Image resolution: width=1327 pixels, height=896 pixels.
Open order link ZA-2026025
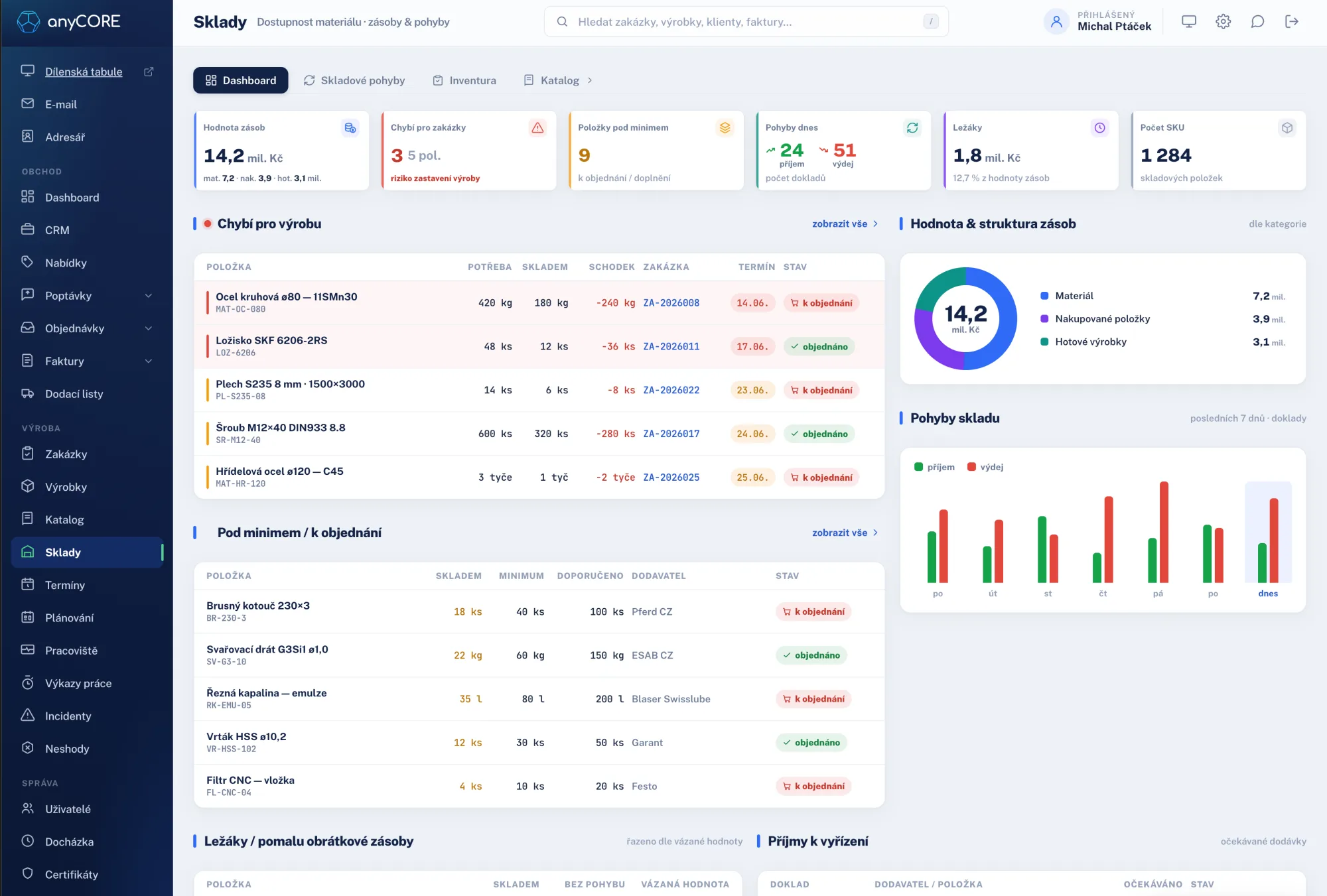coord(671,478)
